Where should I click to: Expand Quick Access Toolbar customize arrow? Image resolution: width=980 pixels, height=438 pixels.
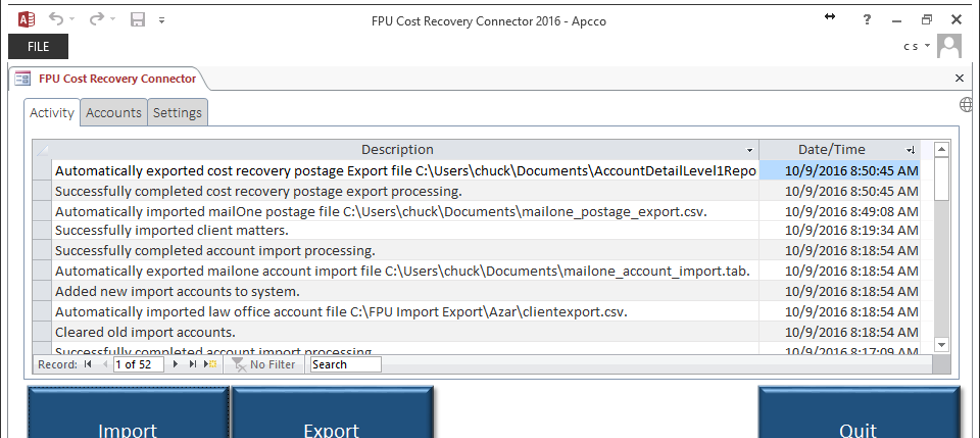pyautogui.click(x=161, y=20)
